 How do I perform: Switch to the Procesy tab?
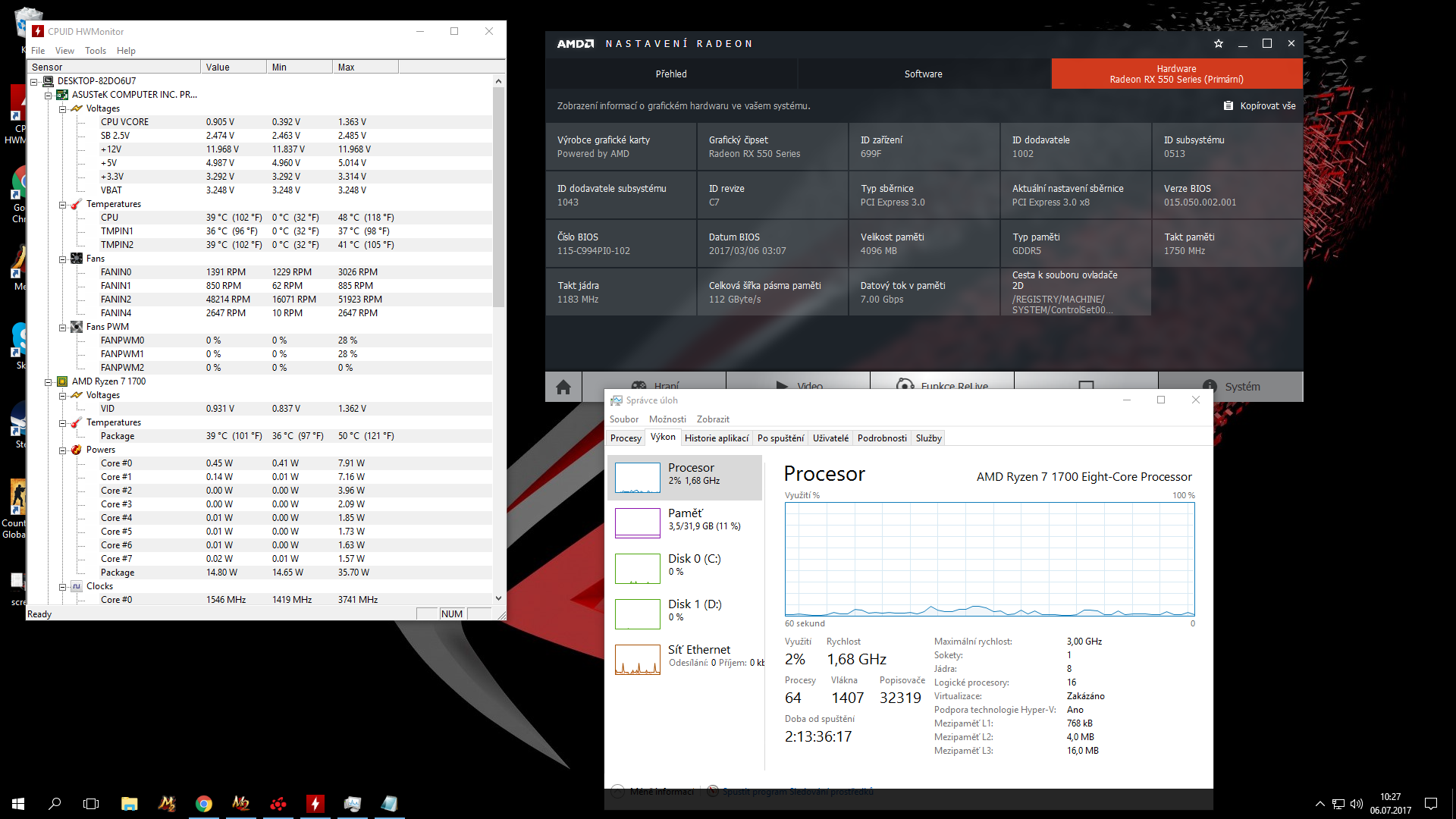click(626, 438)
